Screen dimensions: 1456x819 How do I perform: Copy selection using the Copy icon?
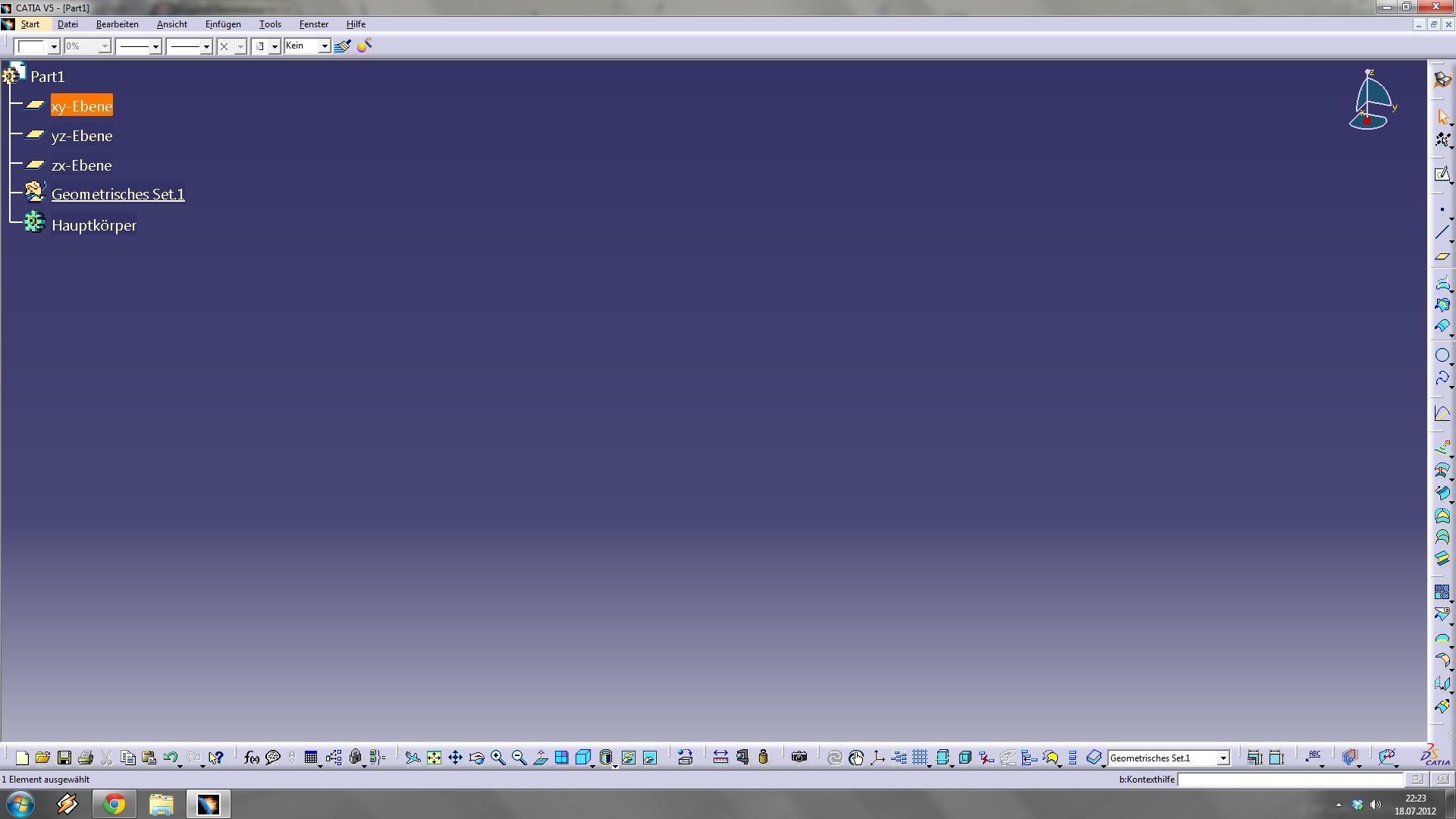coord(128,758)
